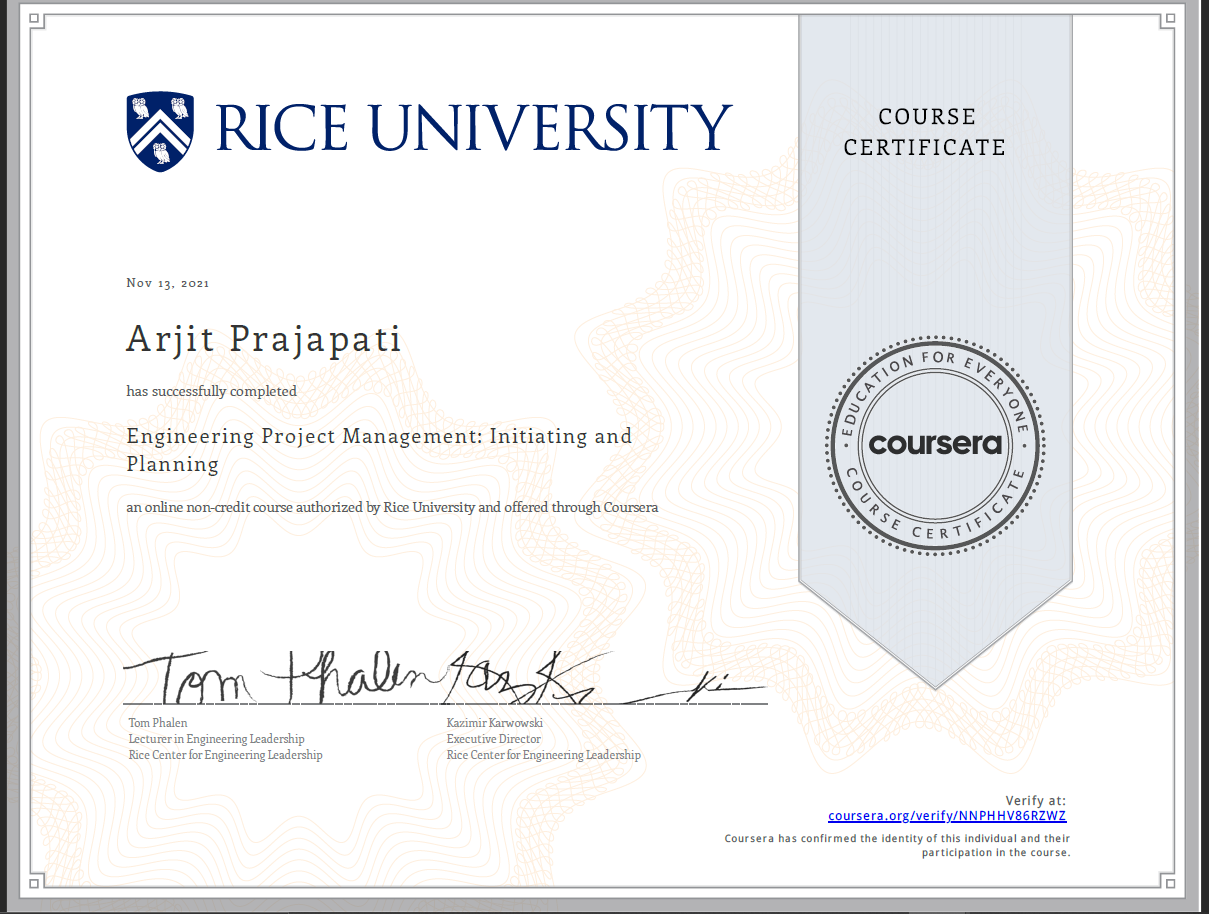Click the Engineering Project Management course title
The height and width of the screenshot is (914, 1209).
pyautogui.click(x=379, y=449)
